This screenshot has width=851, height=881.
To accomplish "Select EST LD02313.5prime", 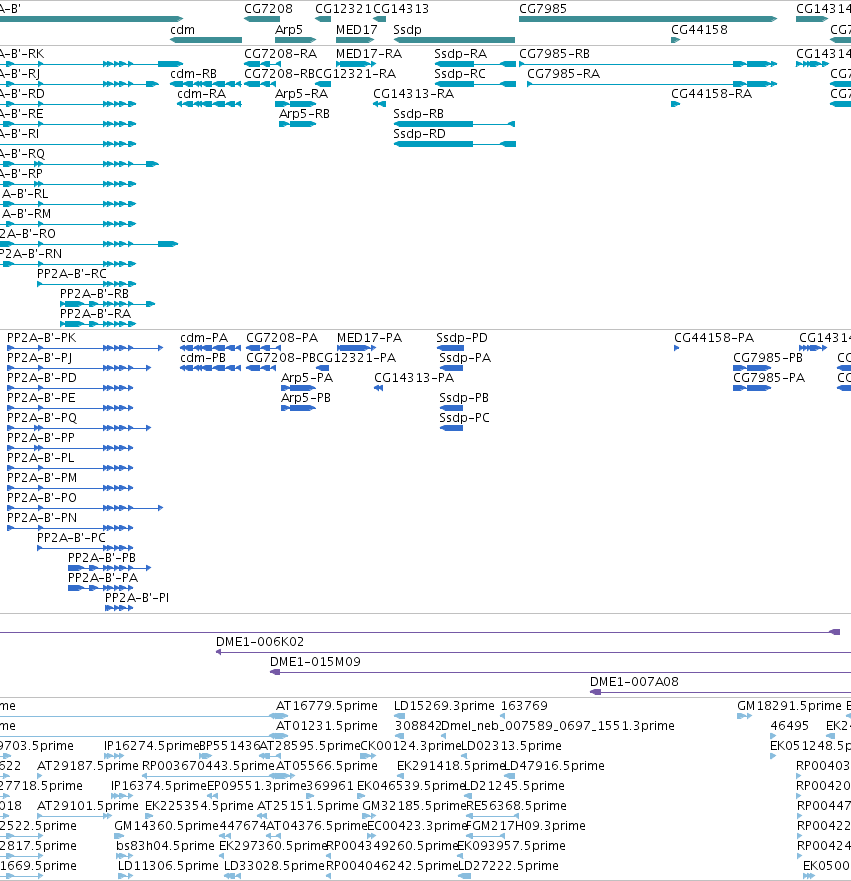I will [x=466, y=756].
